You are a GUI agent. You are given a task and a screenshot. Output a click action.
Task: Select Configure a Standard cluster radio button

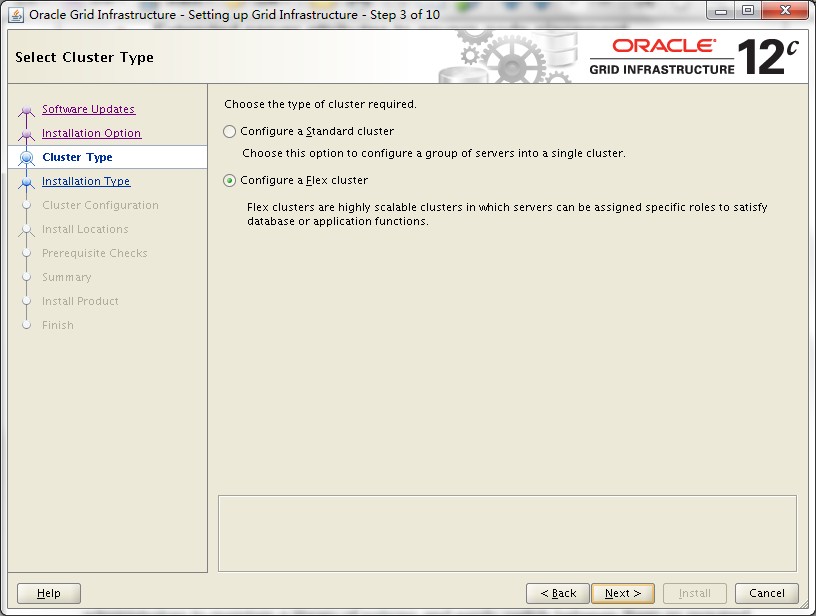pyautogui.click(x=230, y=132)
